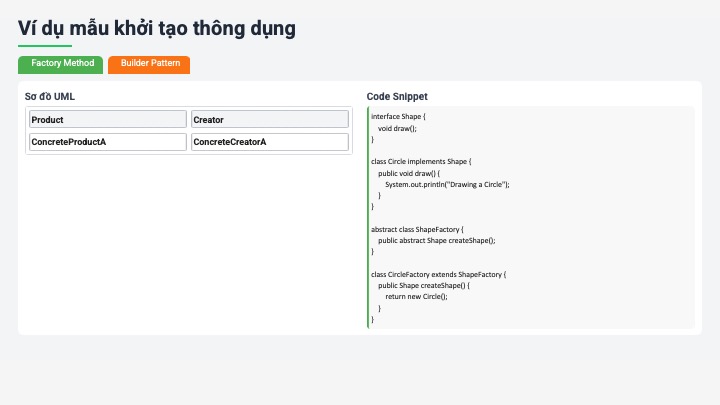
Task: Select the Creator box in UML diagram
Action: tap(269, 120)
